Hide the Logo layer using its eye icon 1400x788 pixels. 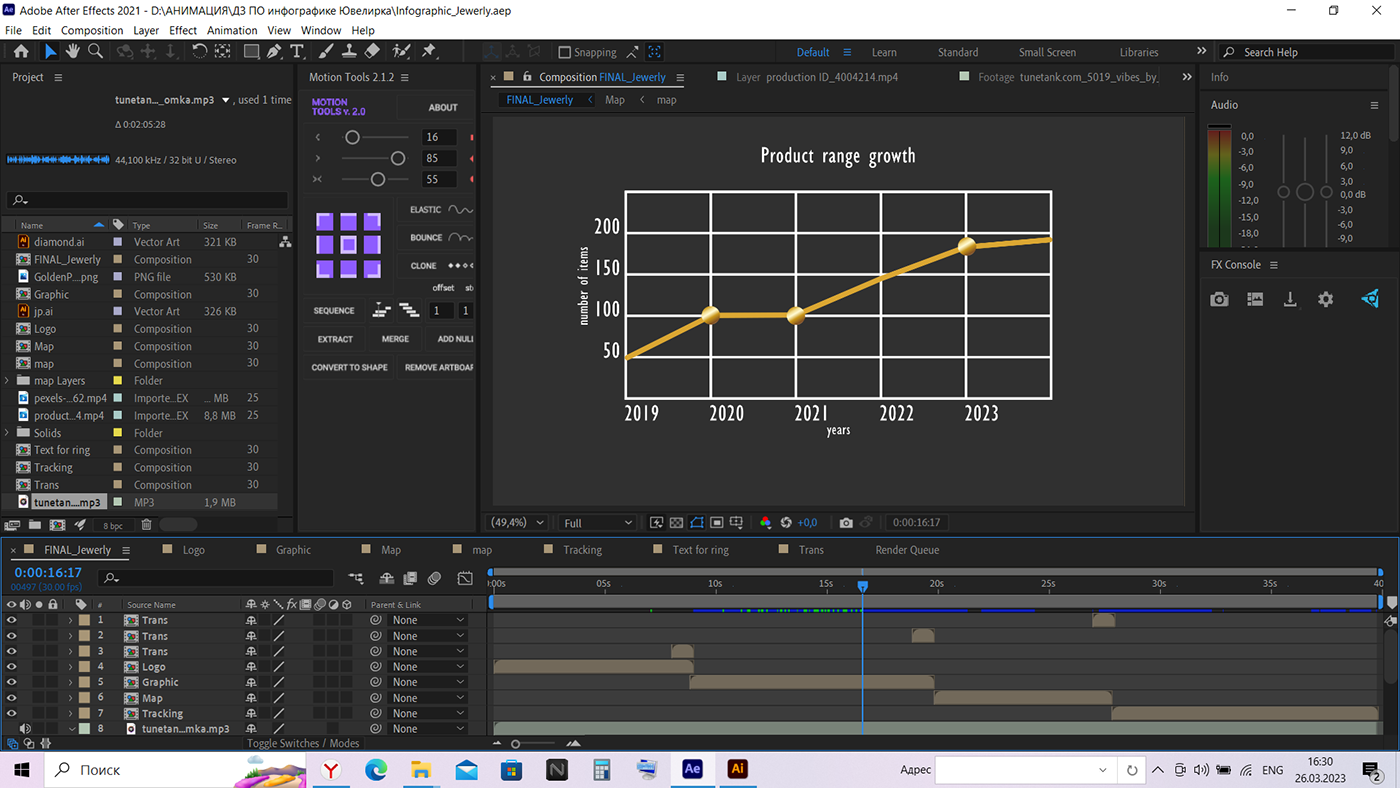click(x=12, y=667)
